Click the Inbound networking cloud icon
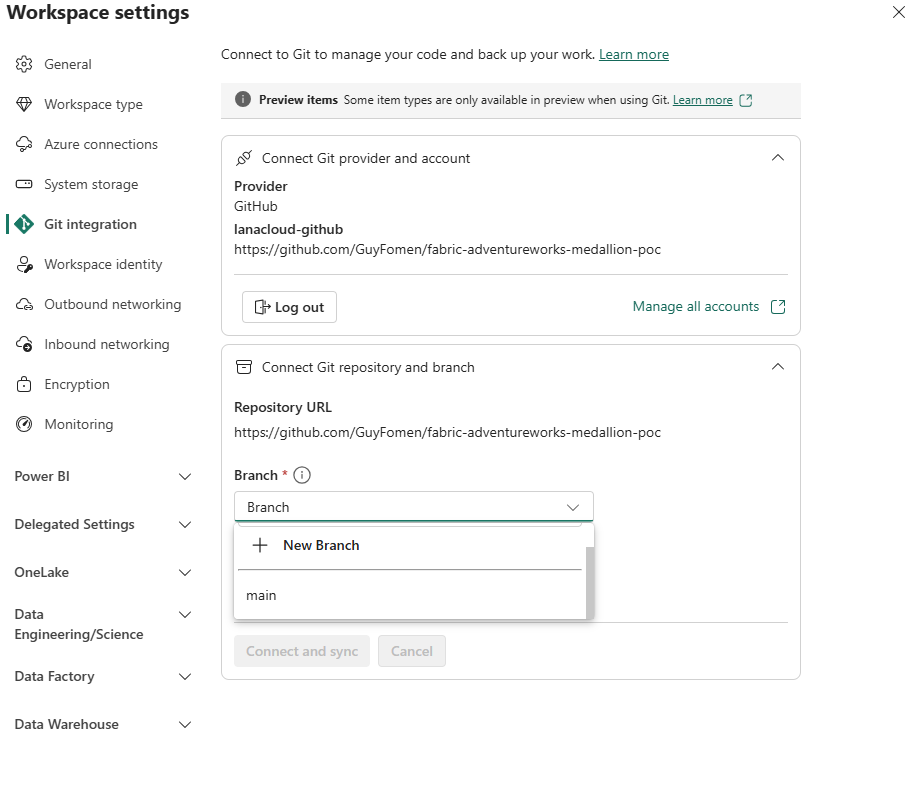Viewport: 923px width, 786px height. coord(24,344)
